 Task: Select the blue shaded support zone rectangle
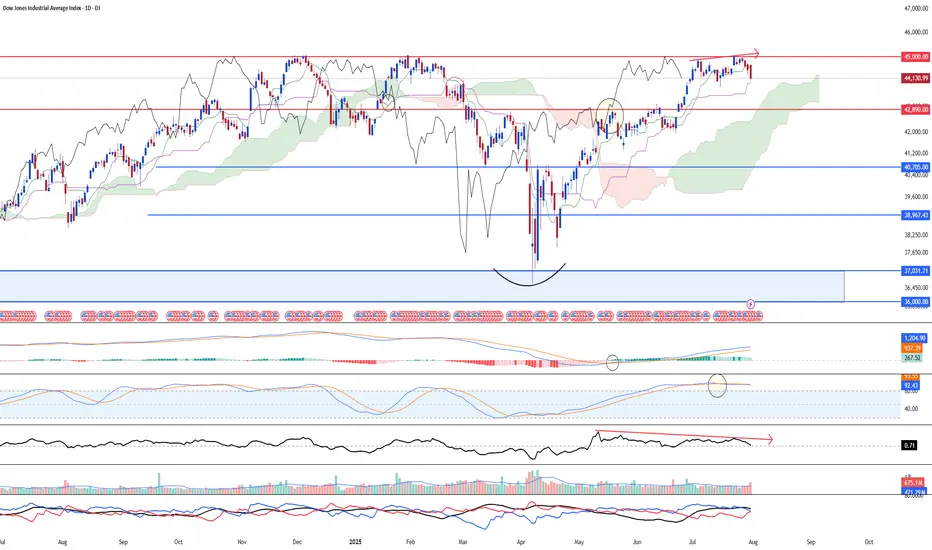pyautogui.click(x=422, y=287)
